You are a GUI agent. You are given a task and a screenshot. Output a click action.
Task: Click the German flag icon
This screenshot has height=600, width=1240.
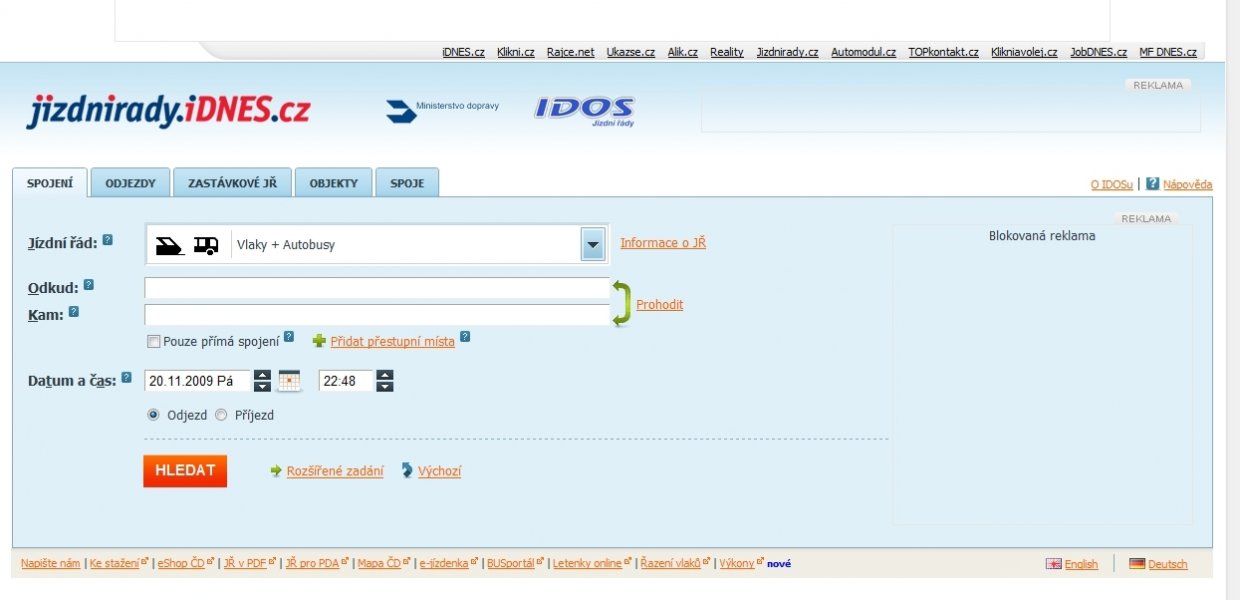pyautogui.click(x=1137, y=564)
